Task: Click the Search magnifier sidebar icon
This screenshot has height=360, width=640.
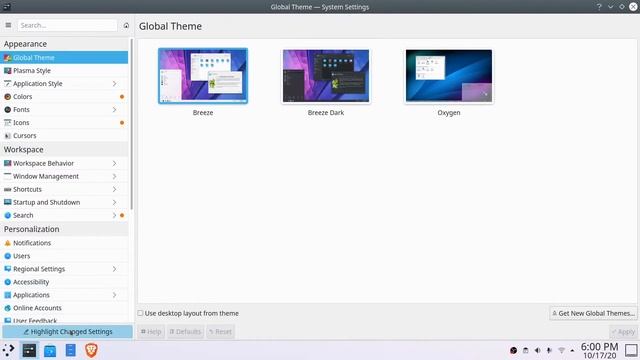Action: 7,215
